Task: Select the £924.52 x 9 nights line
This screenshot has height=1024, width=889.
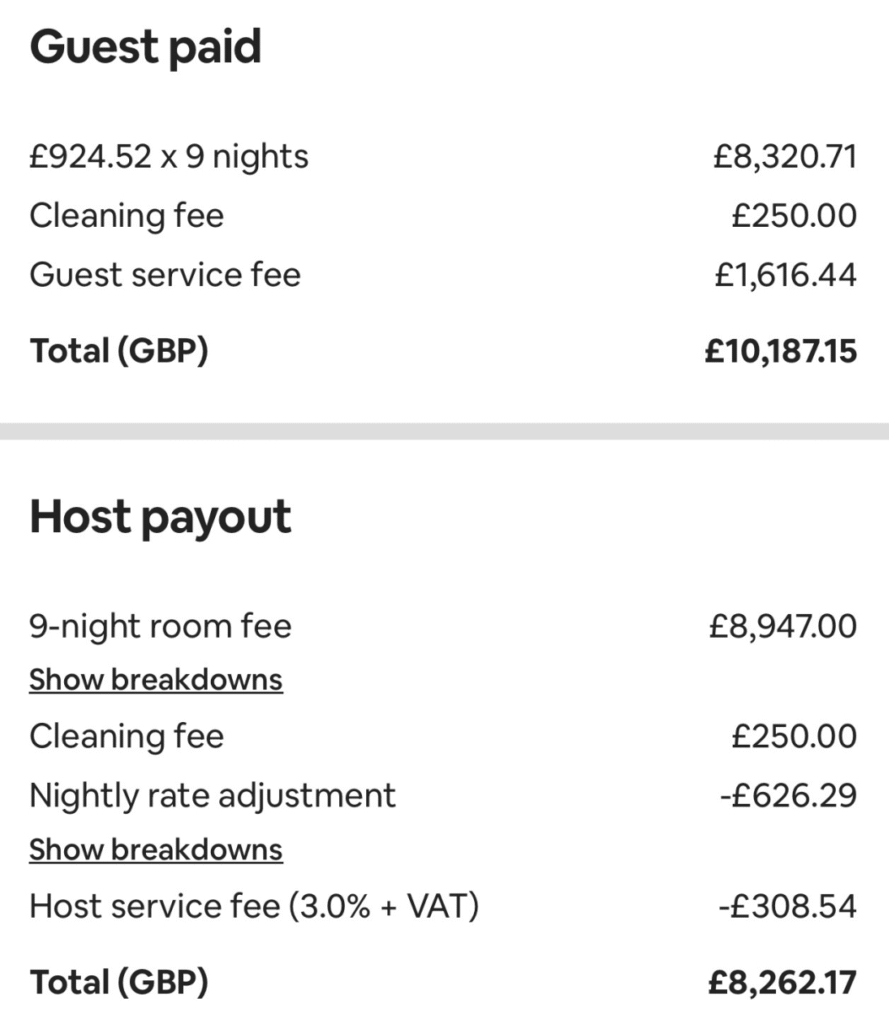Action: pyautogui.click(x=169, y=157)
